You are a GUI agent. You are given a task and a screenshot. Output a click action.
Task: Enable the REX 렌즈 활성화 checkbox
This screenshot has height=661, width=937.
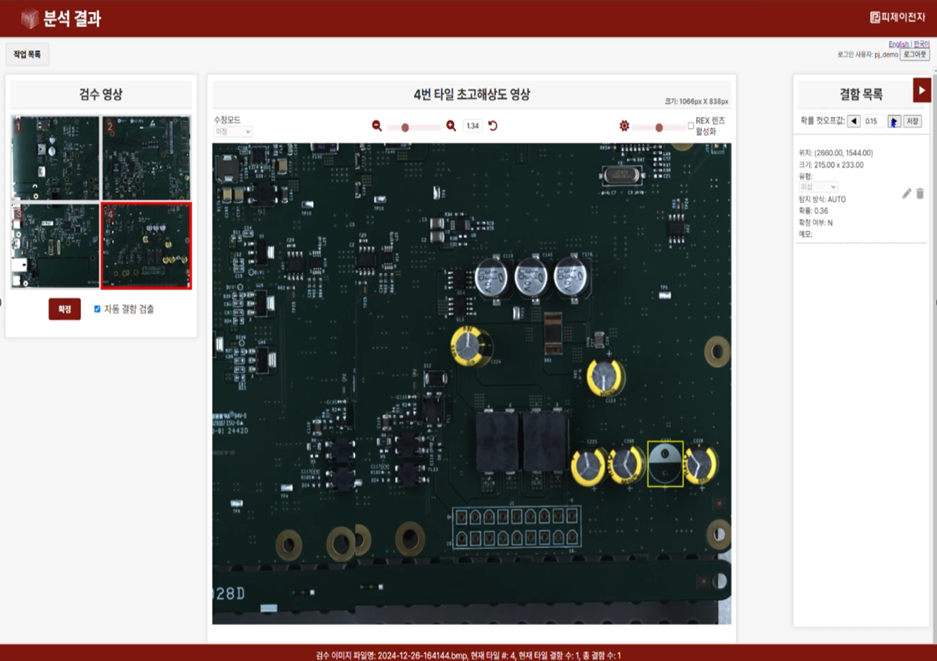pos(691,126)
